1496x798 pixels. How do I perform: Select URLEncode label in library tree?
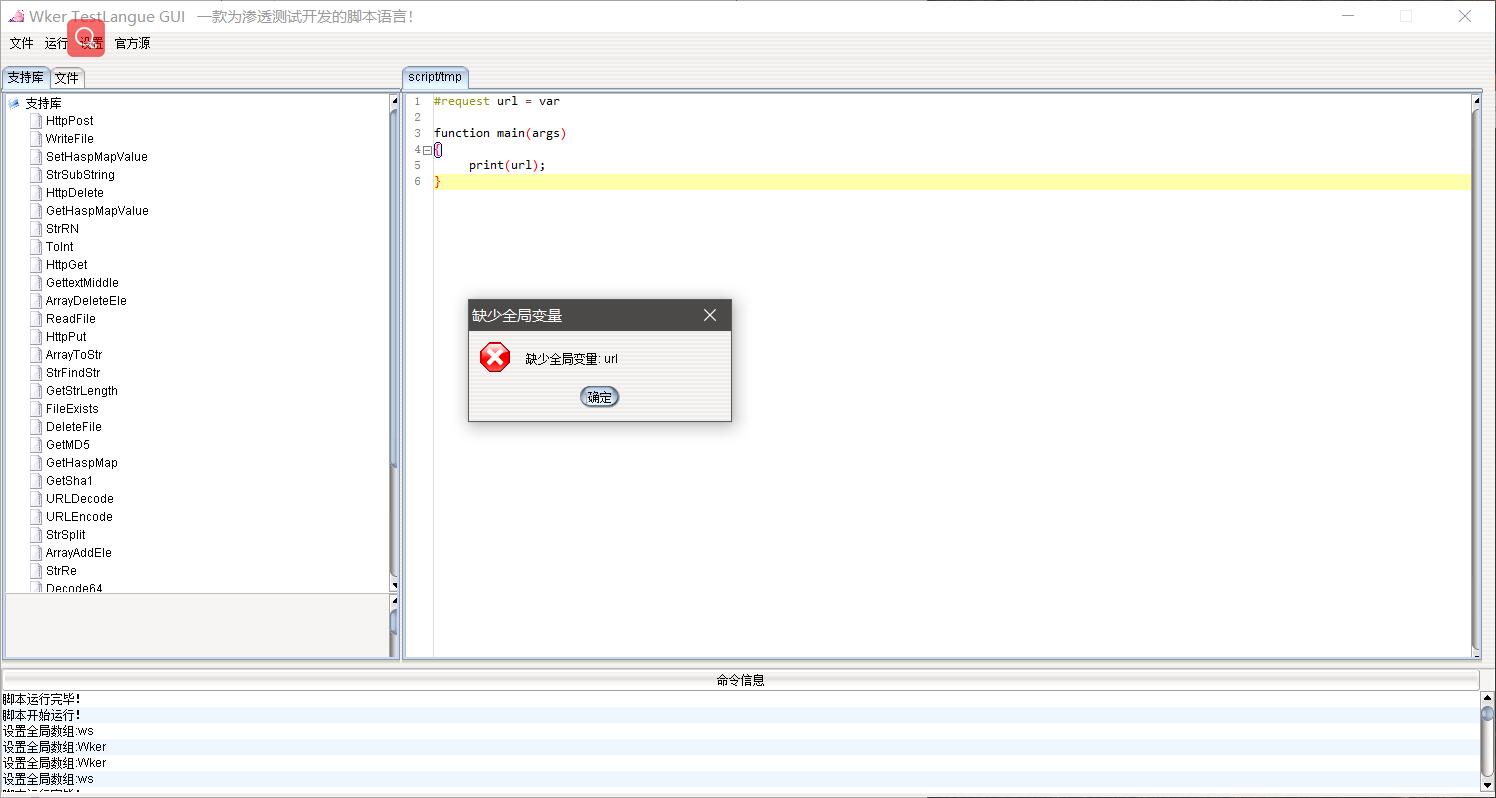(79, 517)
